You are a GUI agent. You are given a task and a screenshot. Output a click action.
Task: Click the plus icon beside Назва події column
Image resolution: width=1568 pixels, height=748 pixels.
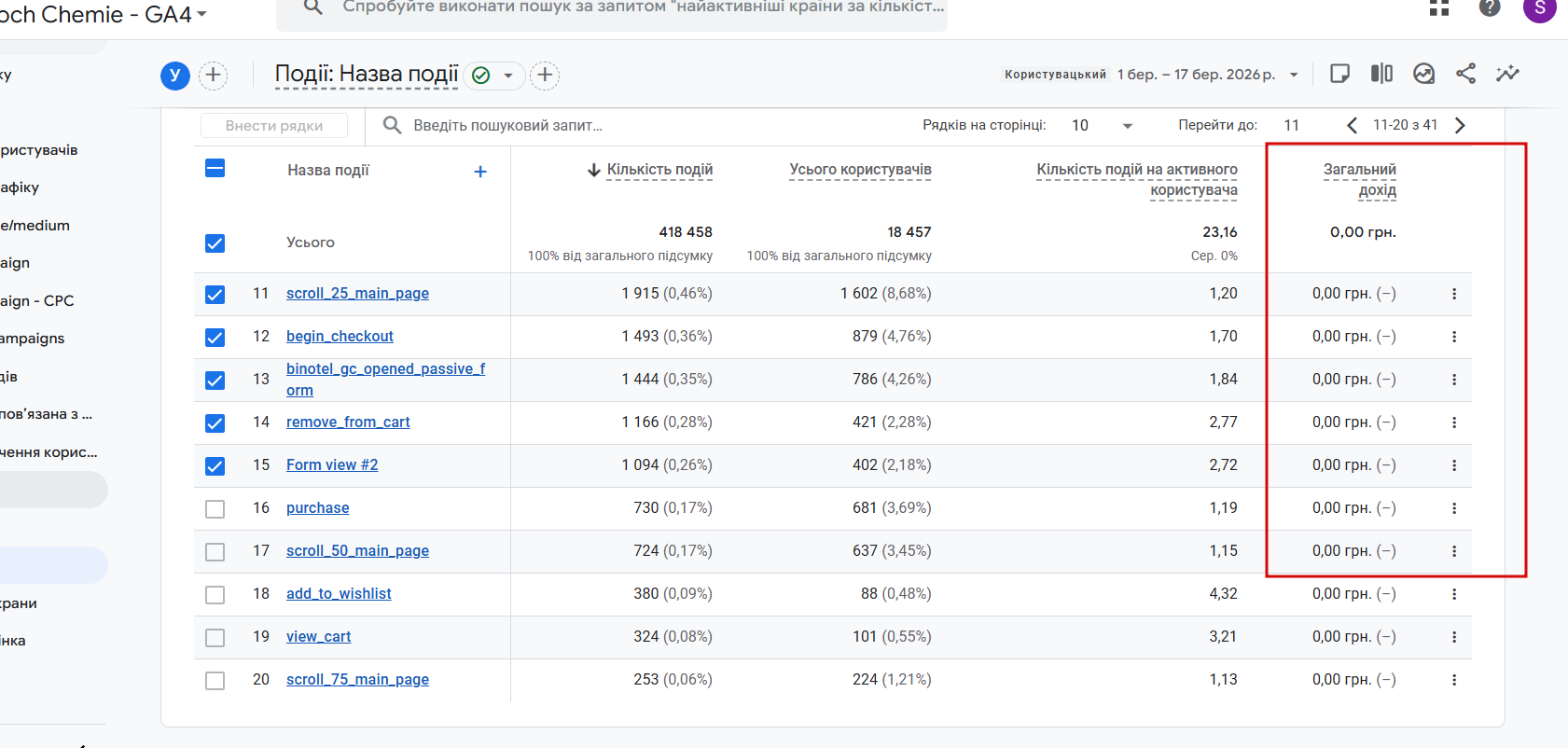pos(480,172)
